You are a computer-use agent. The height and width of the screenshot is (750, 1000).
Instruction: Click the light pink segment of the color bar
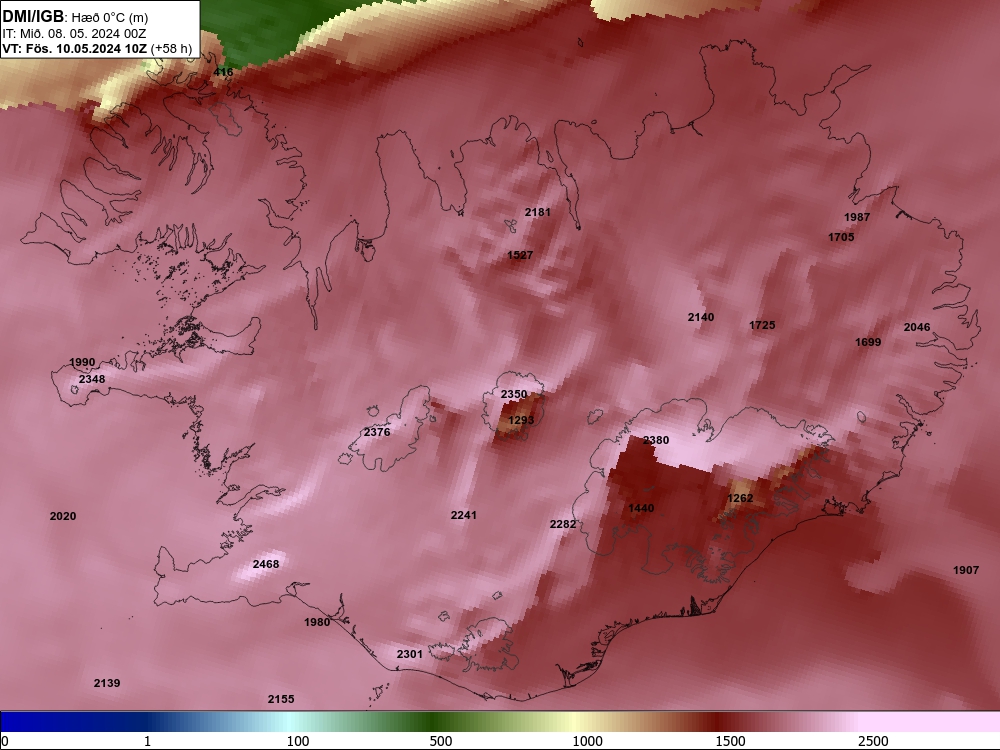[931, 721]
